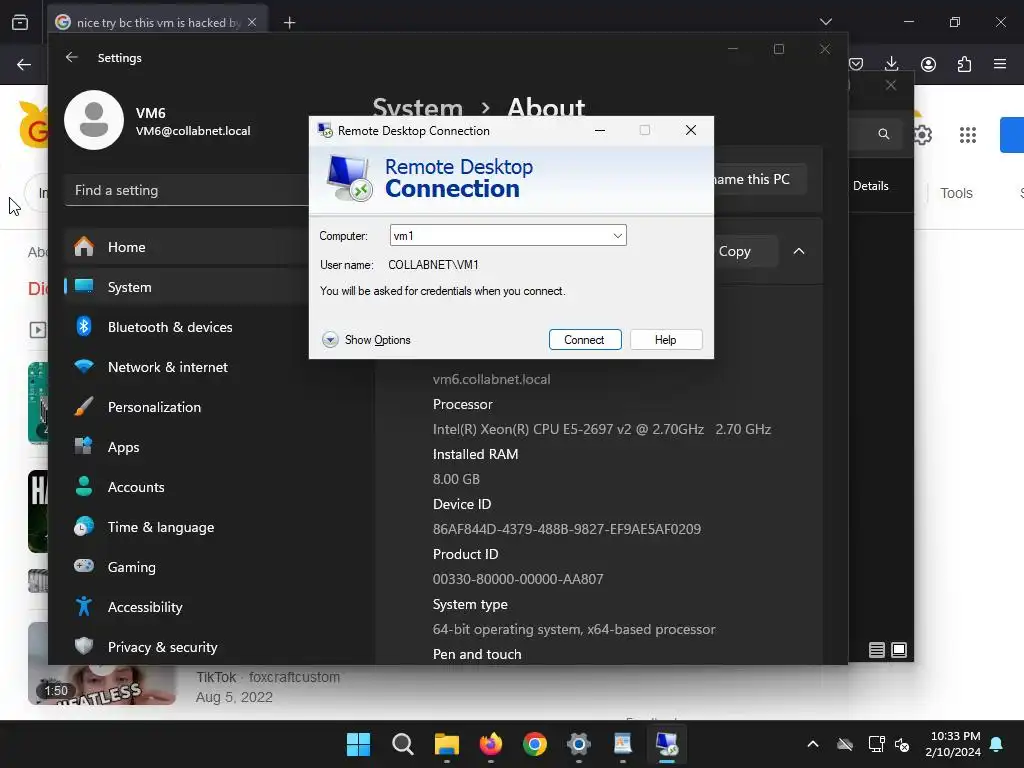
Task: Click System breadcrumb in Settings header
Action: pos(417,108)
